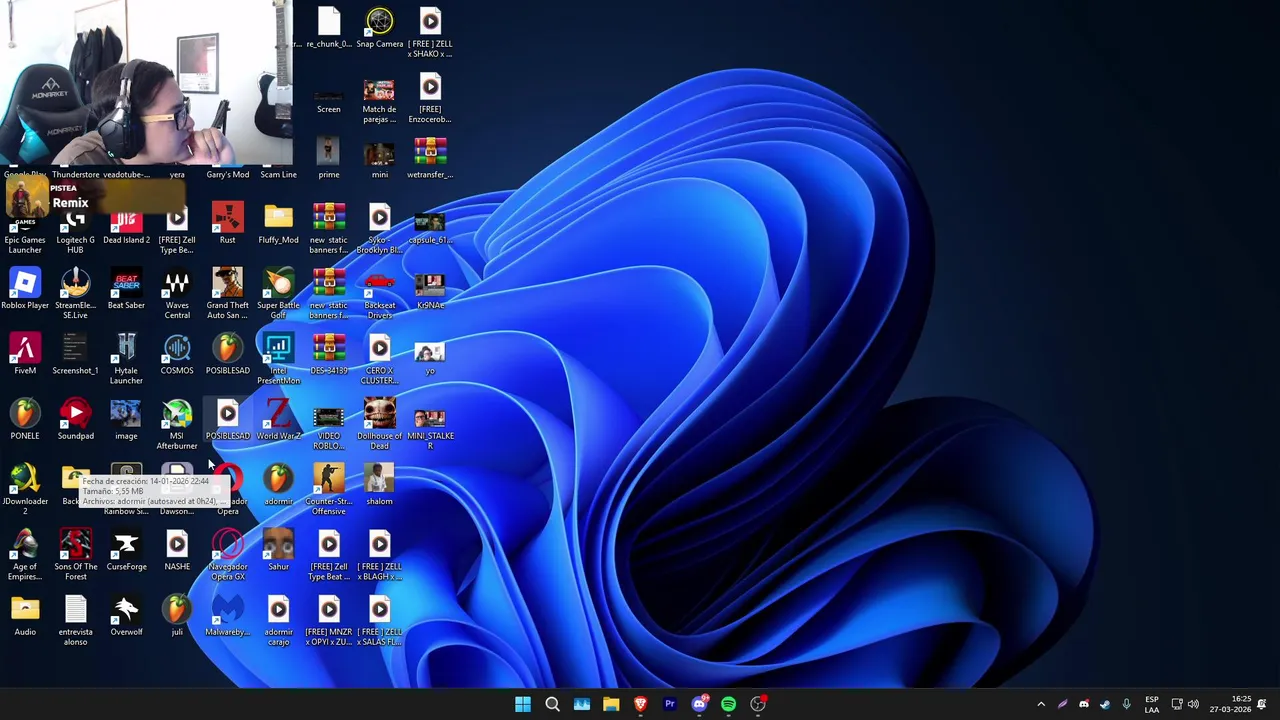Select the Hytale Launcher icon
1280x720 pixels.
(x=126, y=360)
